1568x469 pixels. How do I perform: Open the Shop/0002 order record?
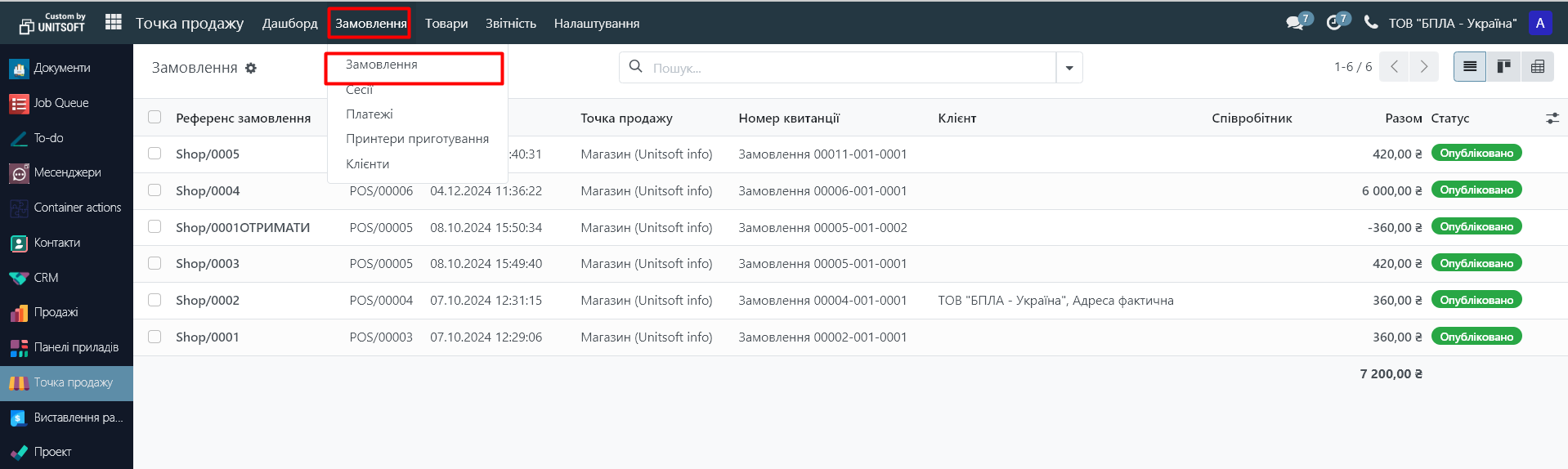click(208, 301)
